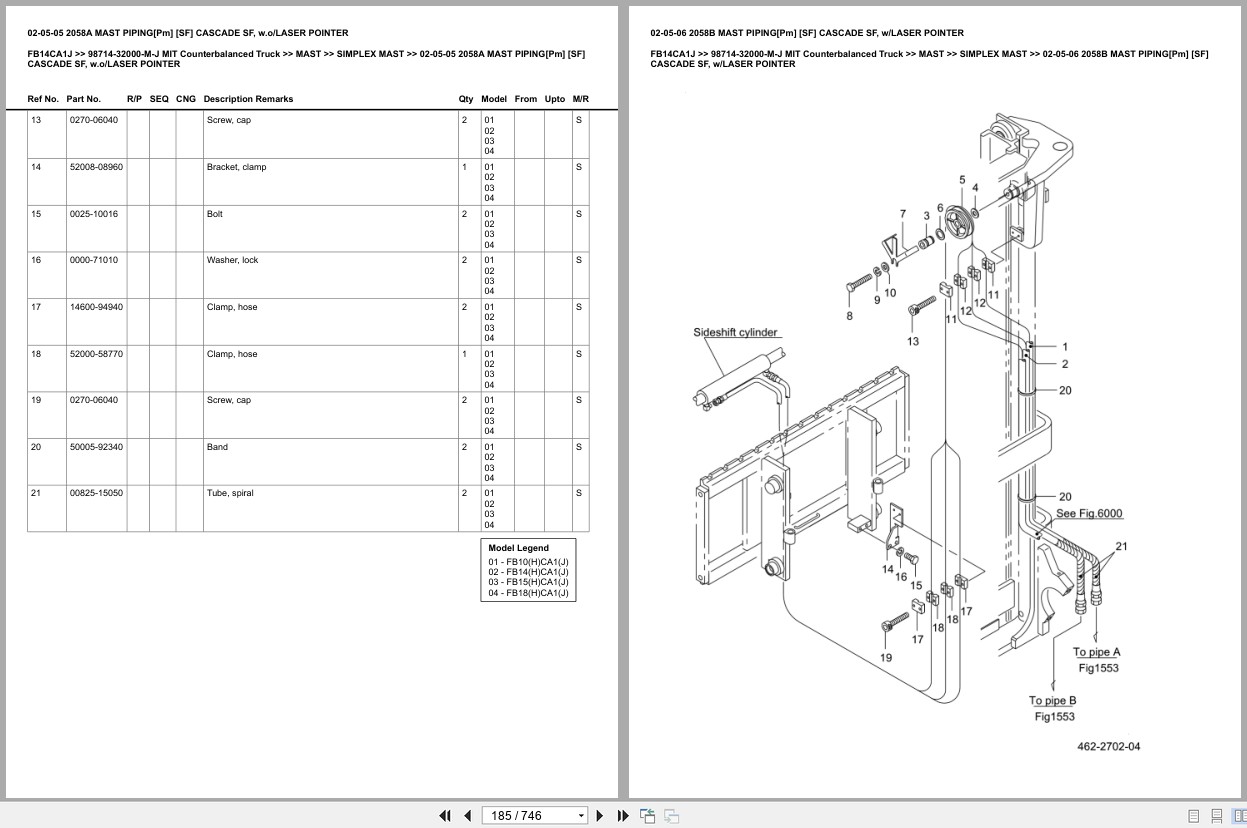Switch to two-page facing view
The height and width of the screenshot is (828, 1247).
coord(1237,816)
